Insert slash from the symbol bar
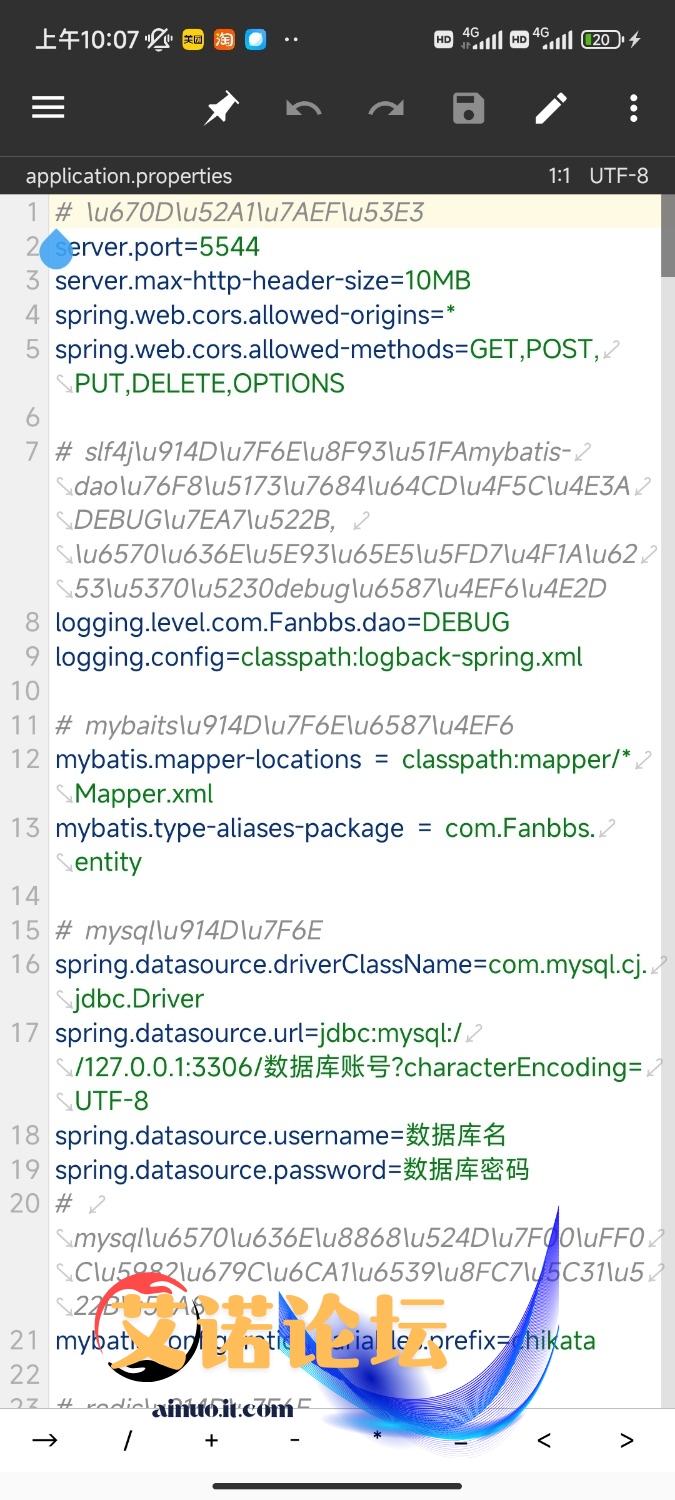This screenshot has width=675, height=1500. pos(128,1440)
